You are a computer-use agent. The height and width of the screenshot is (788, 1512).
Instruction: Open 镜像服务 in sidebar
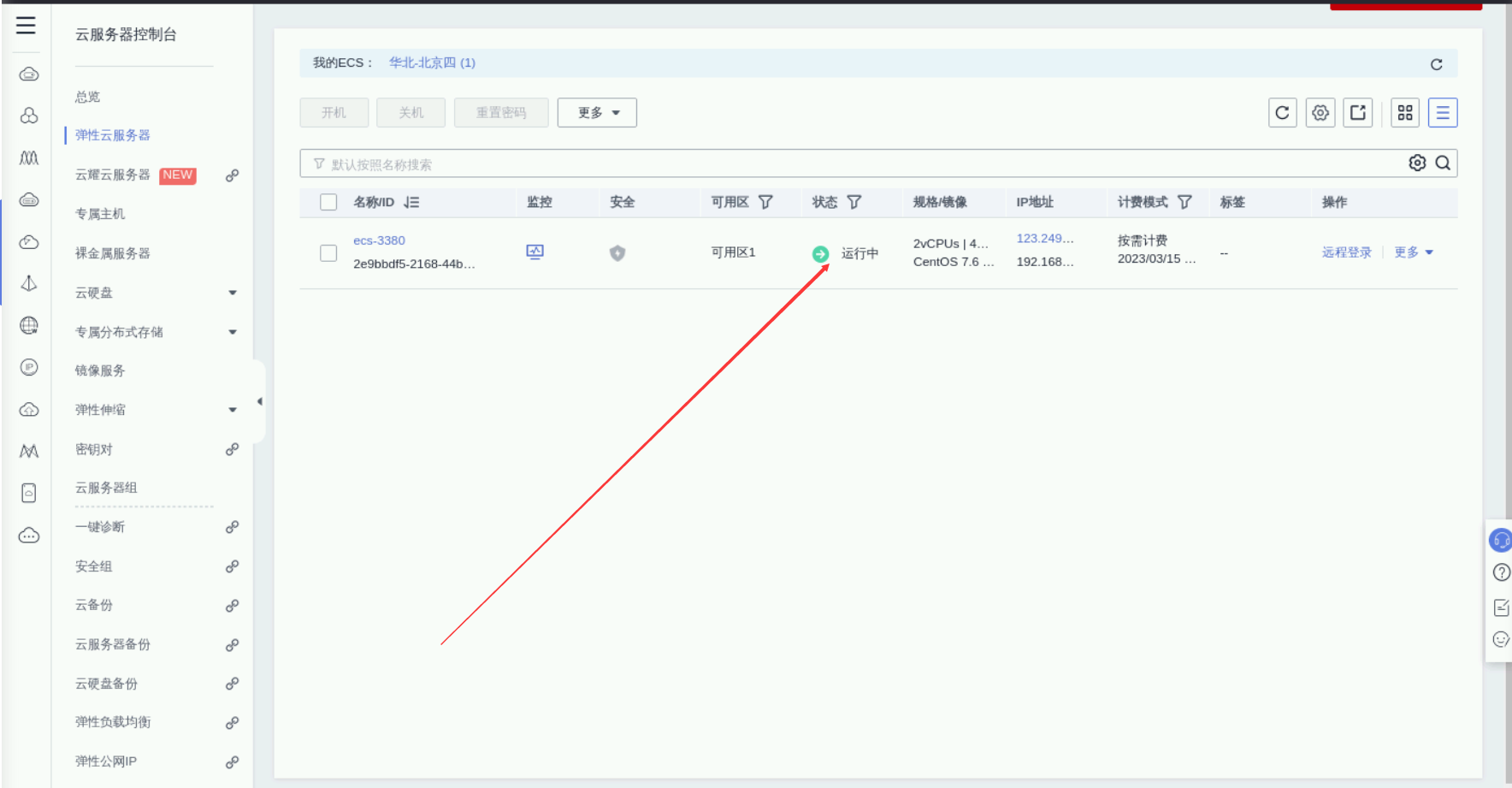pyautogui.click(x=100, y=370)
